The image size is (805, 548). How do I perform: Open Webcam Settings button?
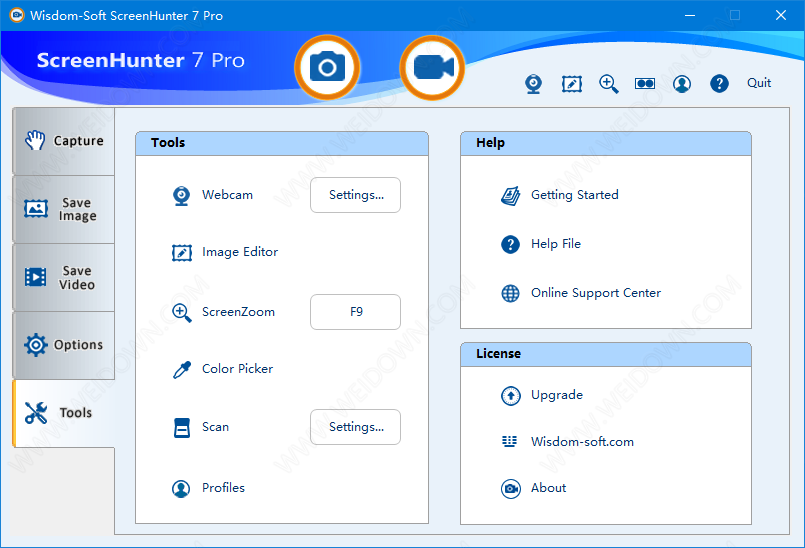[355, 195]
